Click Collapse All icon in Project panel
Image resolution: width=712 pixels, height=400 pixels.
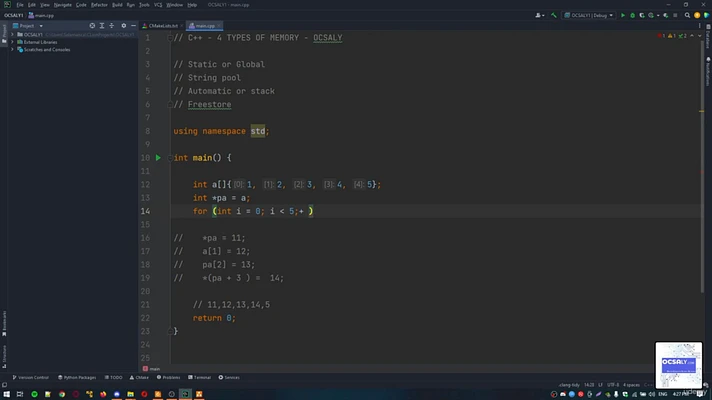coord(109,25)
